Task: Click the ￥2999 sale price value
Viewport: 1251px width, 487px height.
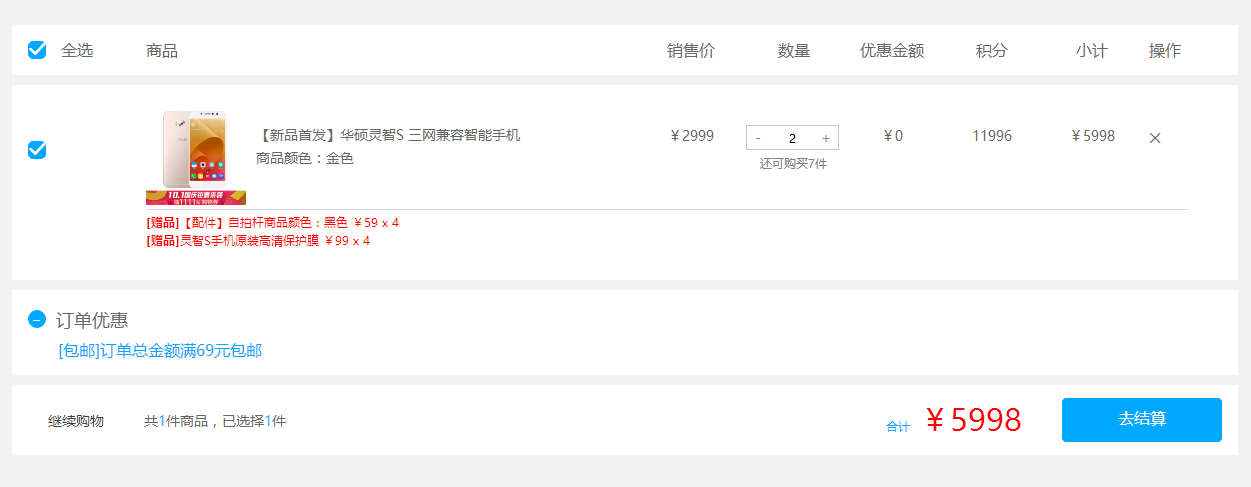Action: 692,136
